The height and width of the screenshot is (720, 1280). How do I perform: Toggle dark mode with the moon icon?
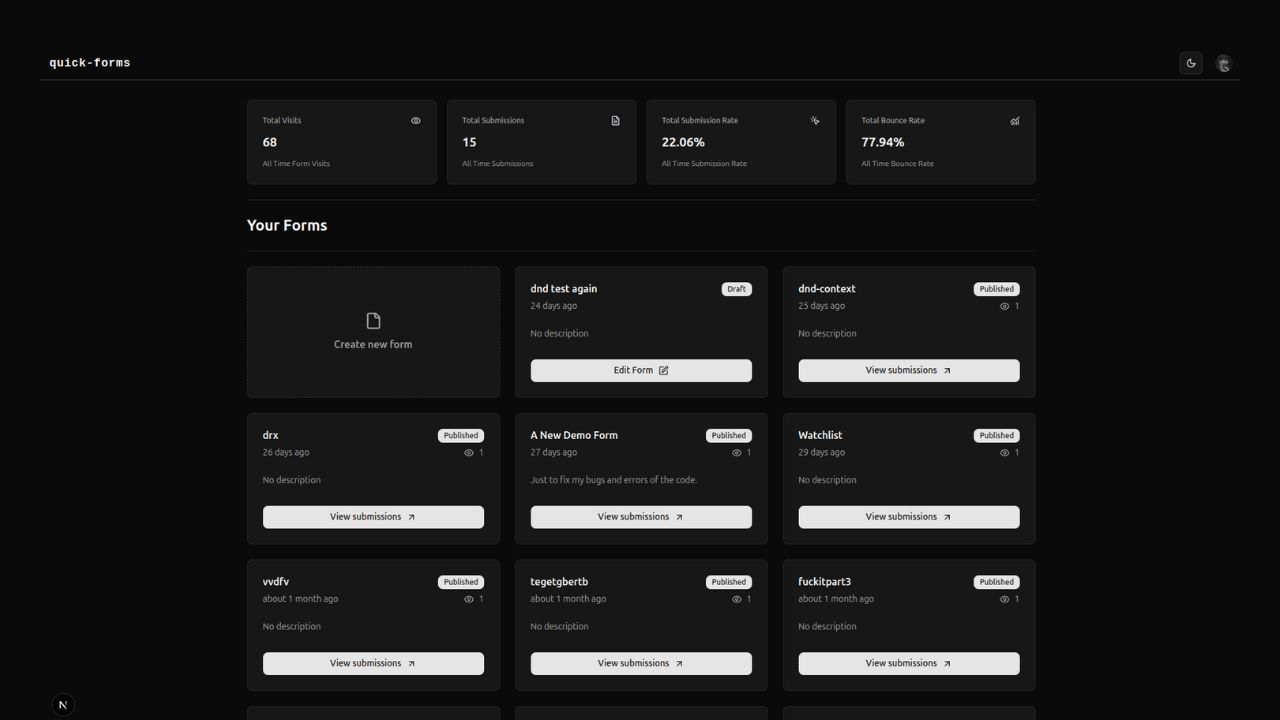click(x=1191, y=63)
